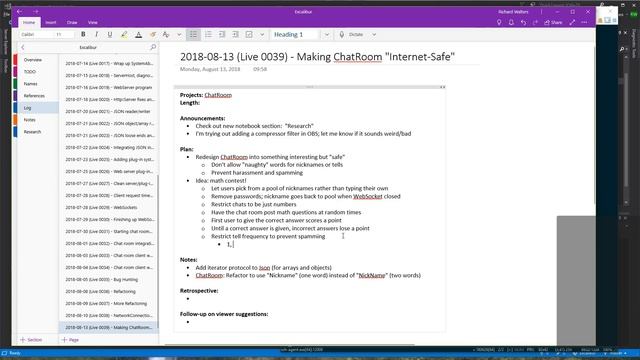The image size is (640, 360).
Task: Apply bold formatting
Action: pyautogui.click(x=83, y=34)
